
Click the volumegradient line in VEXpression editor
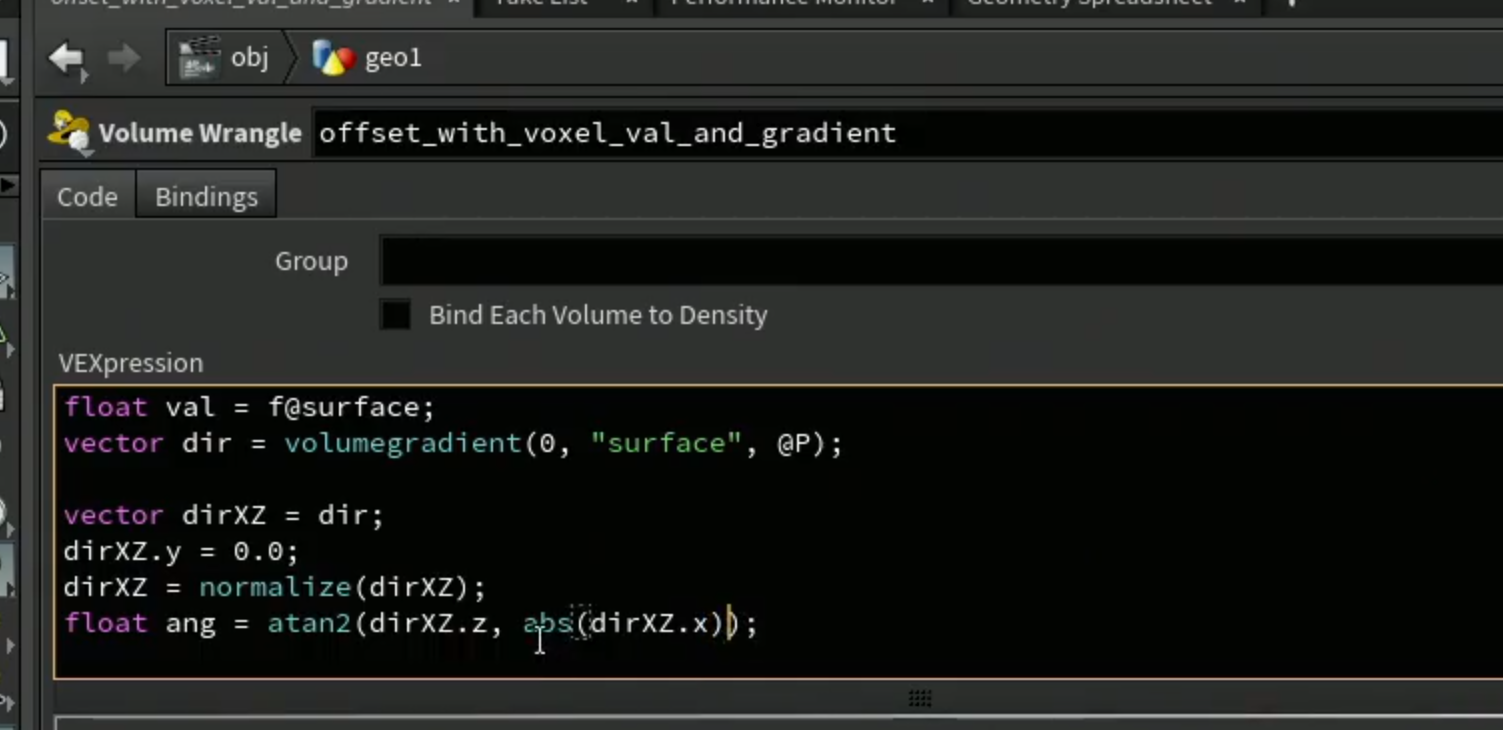[x=453, y=443]
